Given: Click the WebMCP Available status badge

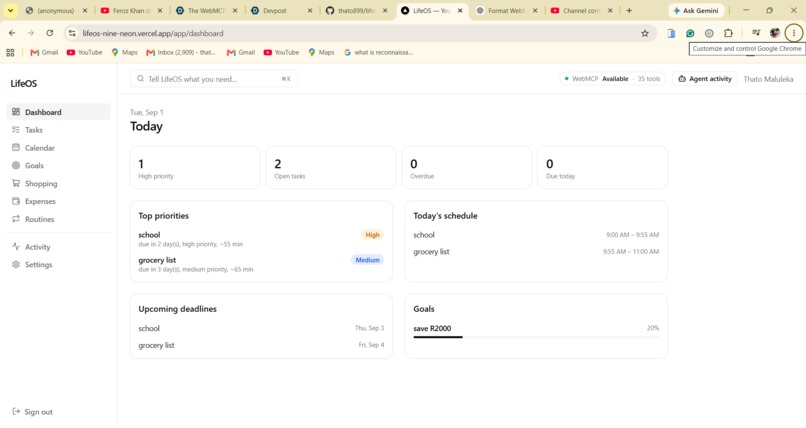Looking at the screenshot, I should click(x=612, y=79).
